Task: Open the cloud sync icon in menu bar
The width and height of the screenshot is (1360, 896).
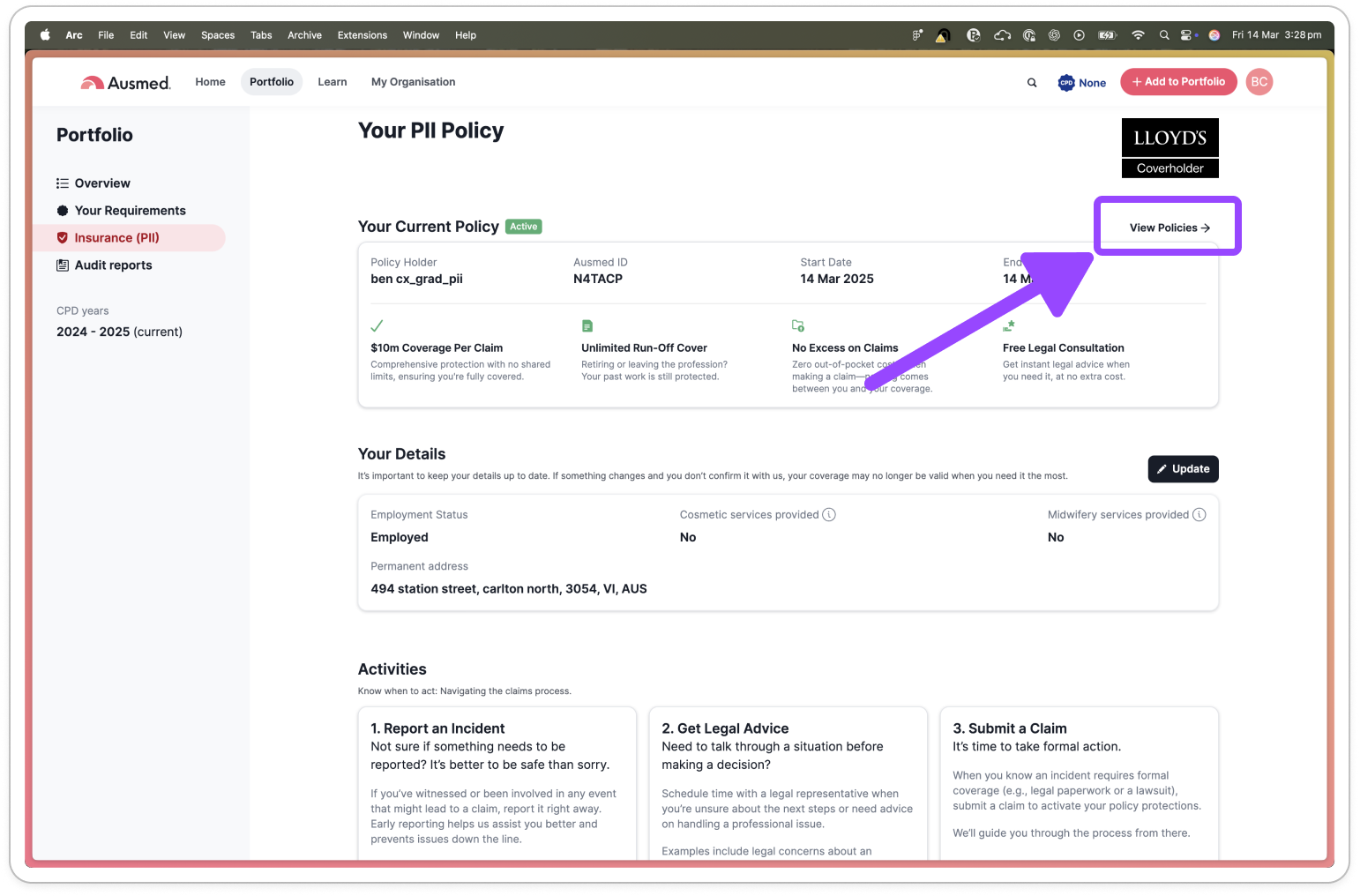Action: tap(1002, 35)
